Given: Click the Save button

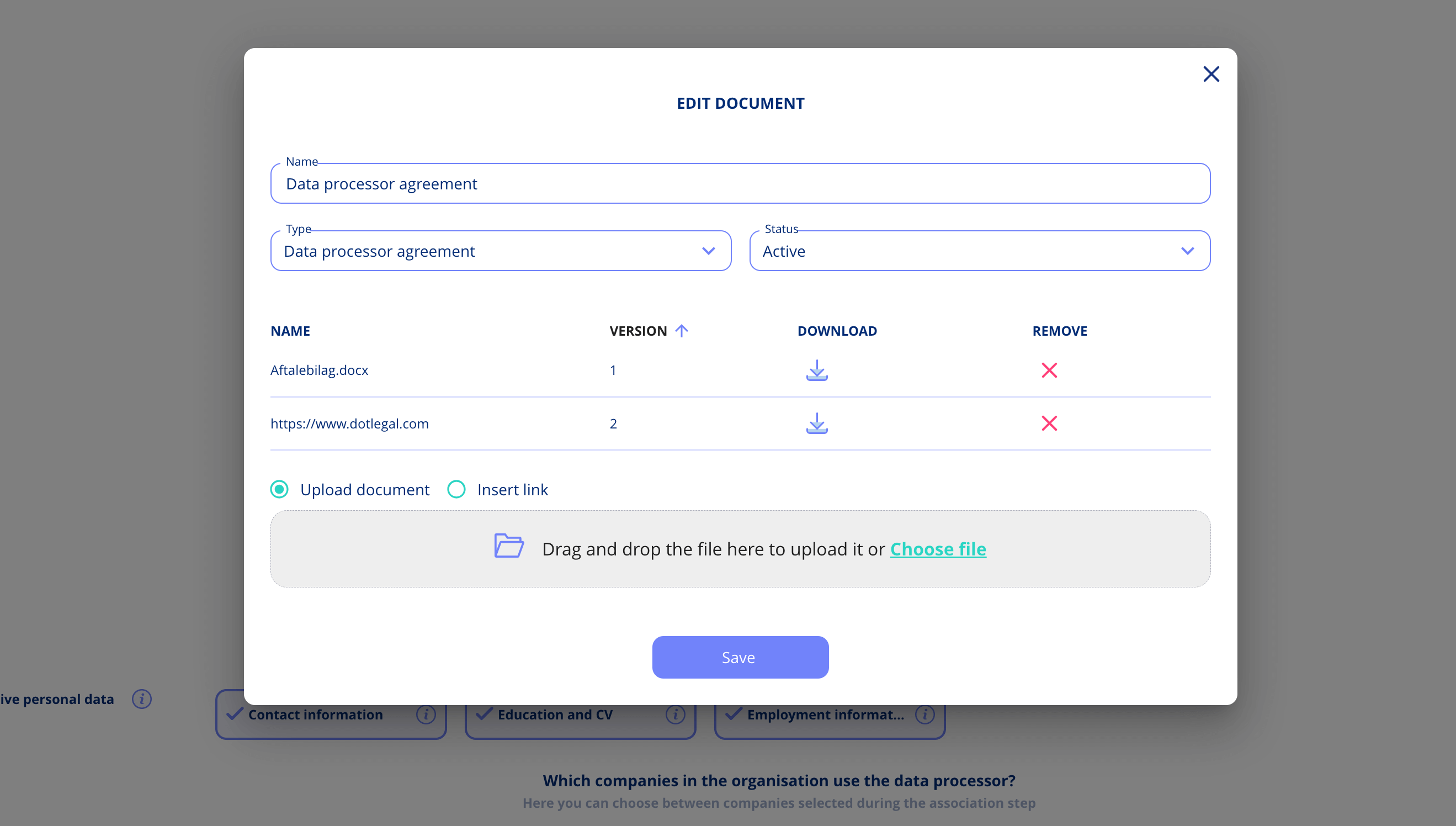Looking at the screenshot, I should pyautogui.click(x=740, y=657).
